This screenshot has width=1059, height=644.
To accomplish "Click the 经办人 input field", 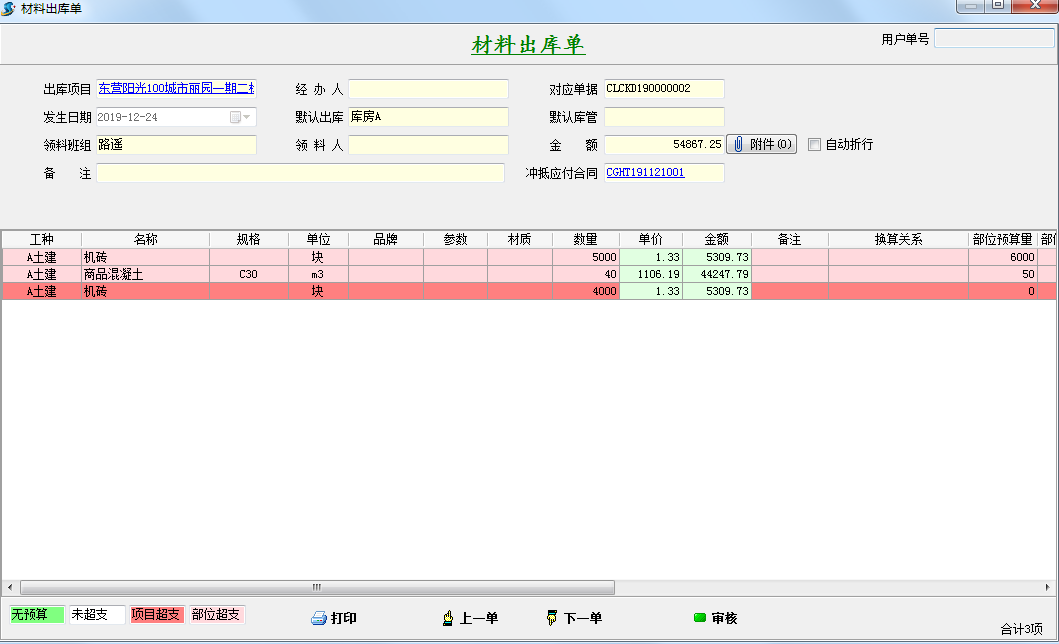I will (428, 89).
